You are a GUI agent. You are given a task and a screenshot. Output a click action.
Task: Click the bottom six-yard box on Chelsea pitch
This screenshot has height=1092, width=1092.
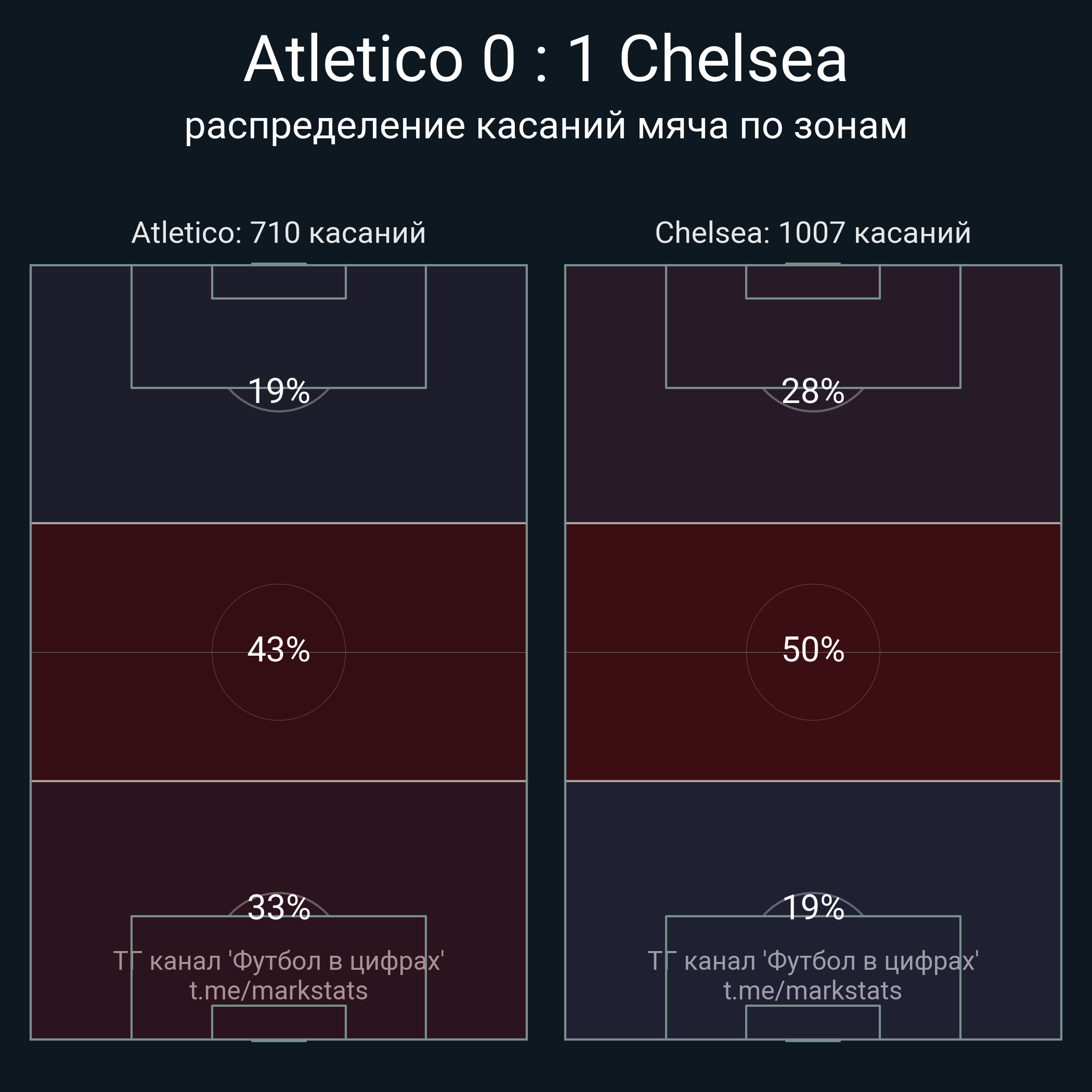coord(813,1022)
